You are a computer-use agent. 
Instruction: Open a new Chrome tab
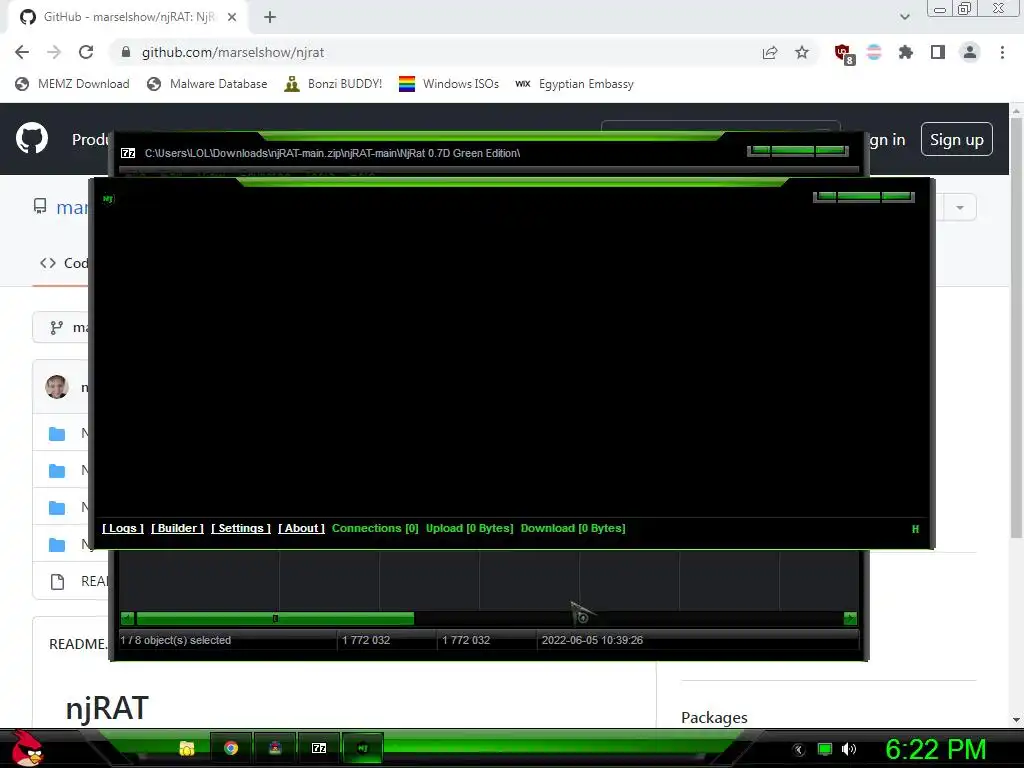pyautogui.click(x=270, y=17)
